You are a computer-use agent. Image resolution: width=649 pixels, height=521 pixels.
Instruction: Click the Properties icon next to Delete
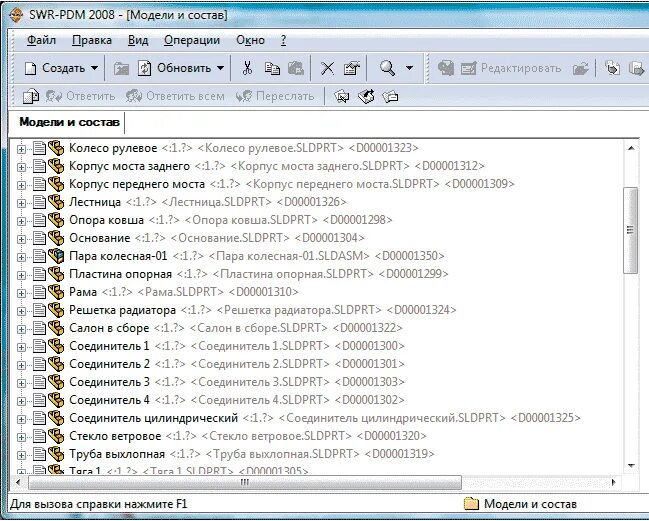click(x=352, y=68)
